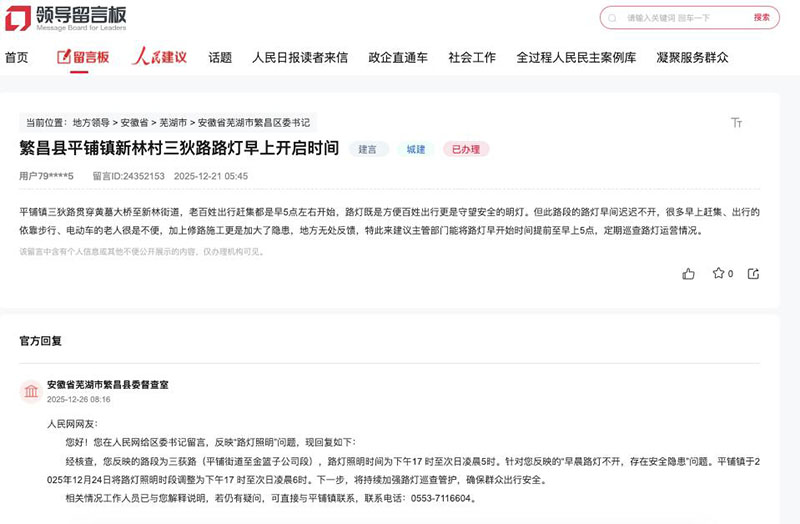Click the 城建 category tag
Image resolution: width=800 pixels, height=524 pixels.
tap(415, 149)
